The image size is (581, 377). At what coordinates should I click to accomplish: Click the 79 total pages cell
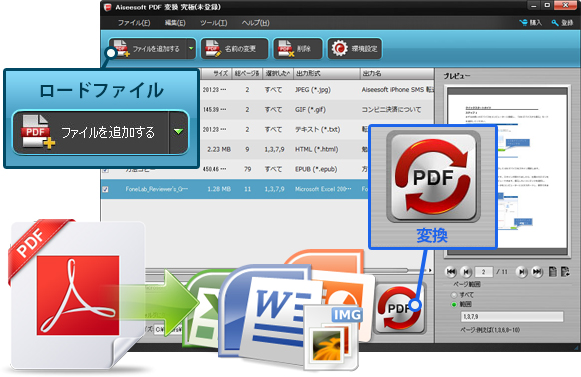(248, 169)
